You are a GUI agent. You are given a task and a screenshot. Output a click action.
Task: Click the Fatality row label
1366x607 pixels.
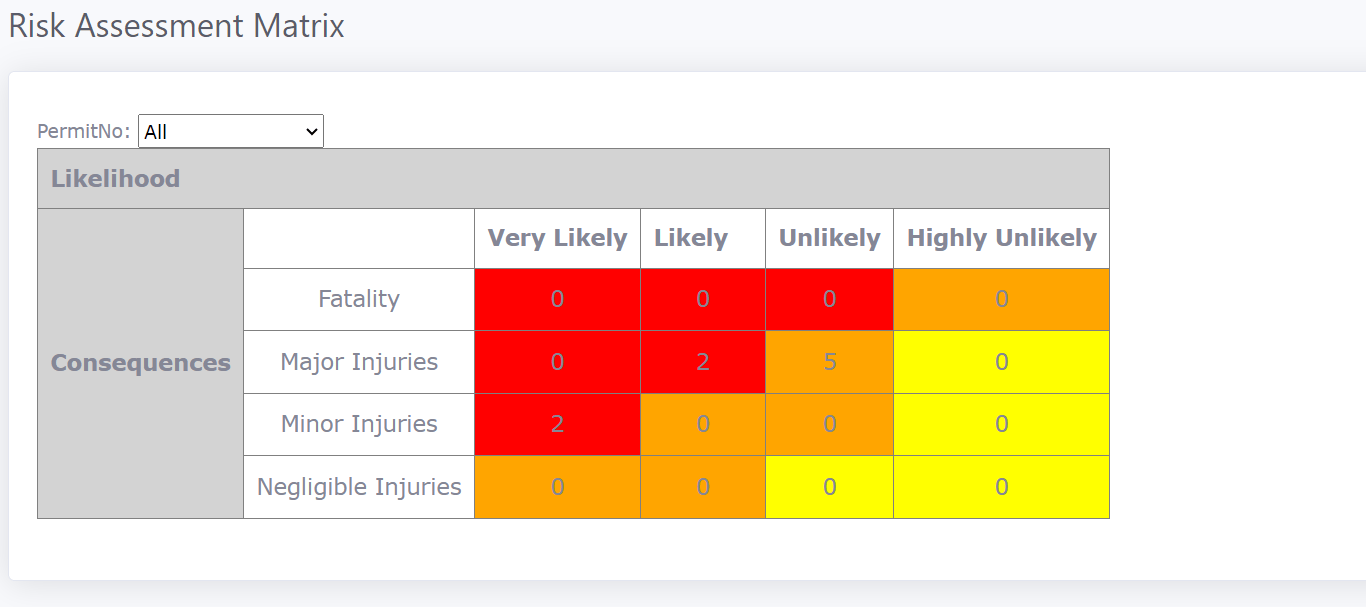(358, 299)
